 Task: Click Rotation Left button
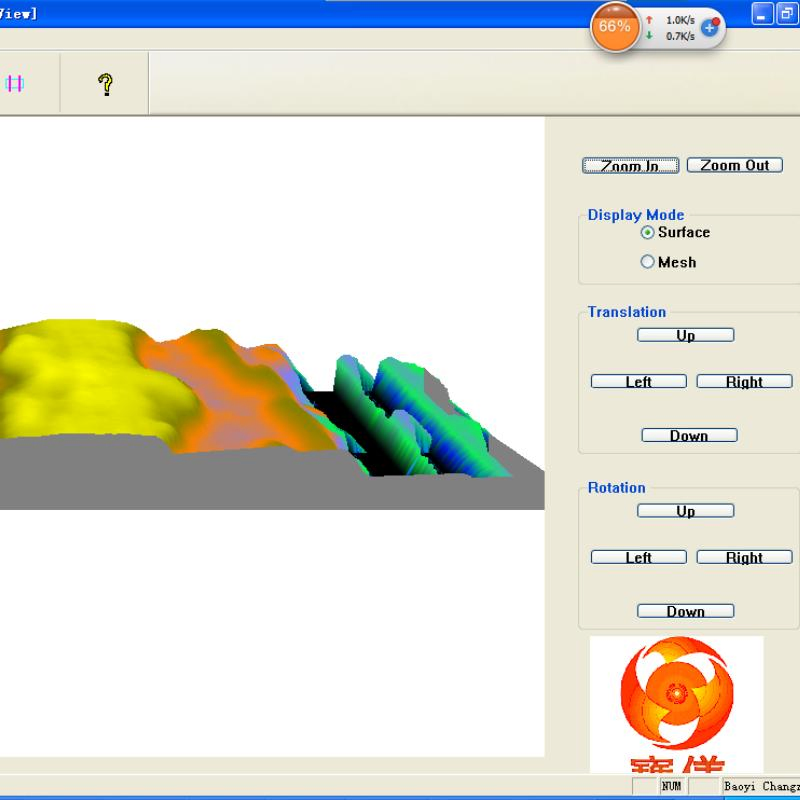click(x=638, y=557)
